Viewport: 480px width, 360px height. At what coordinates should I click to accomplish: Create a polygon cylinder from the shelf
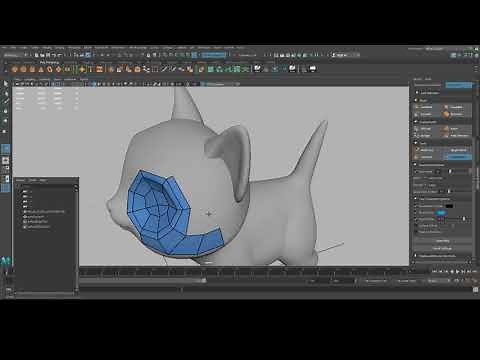(32, 69)
